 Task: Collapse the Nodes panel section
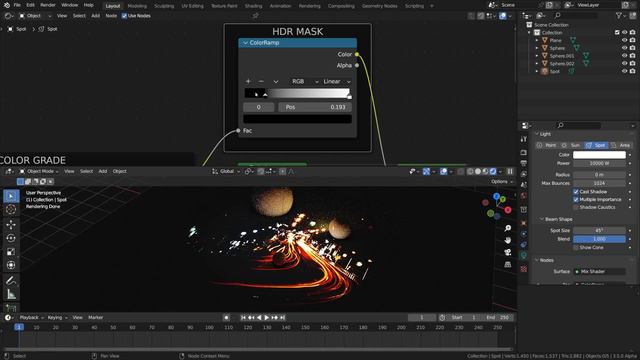coord(537,260)
